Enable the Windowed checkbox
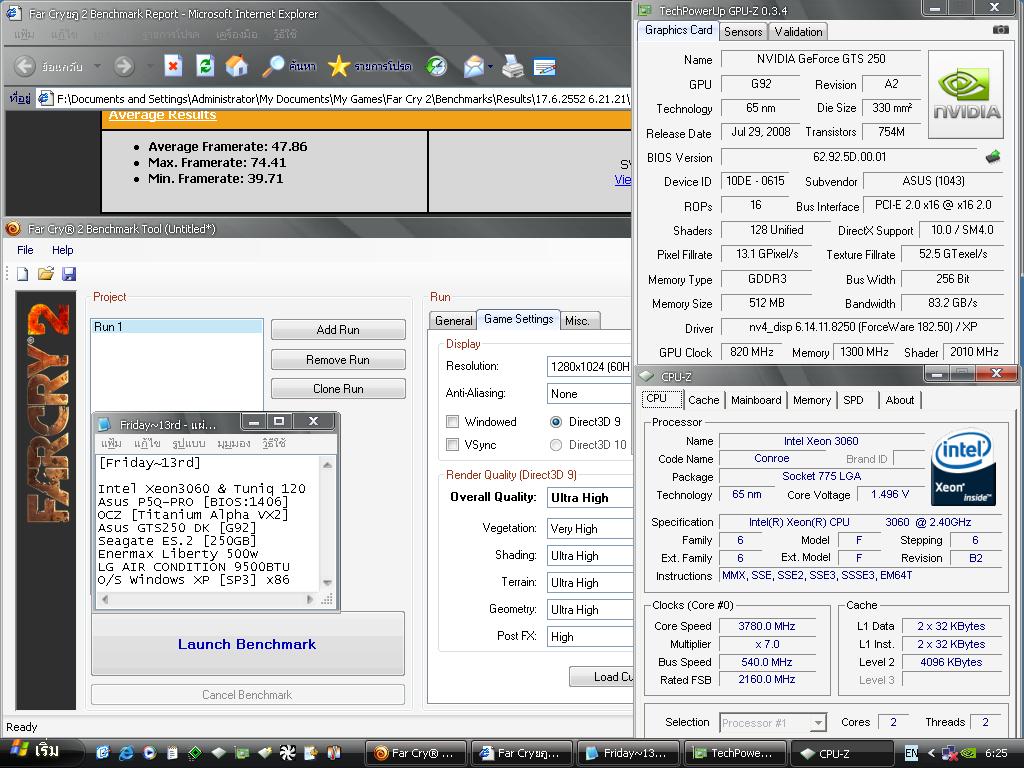This screenshot has height=768, width=1024. 452,422
